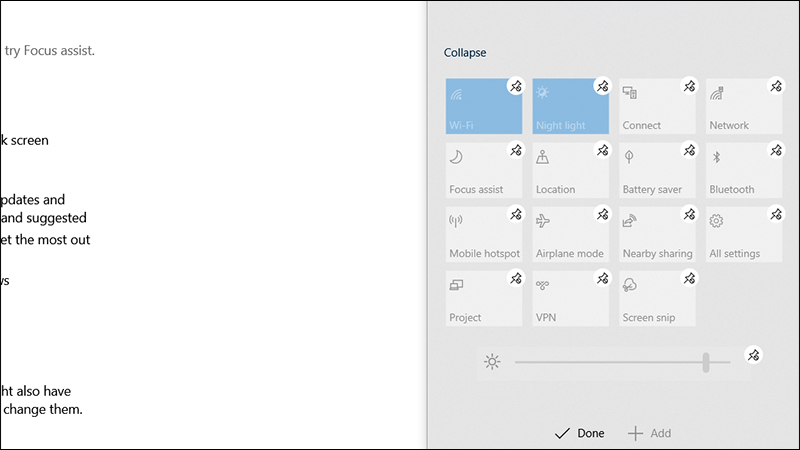This screenshot has height=450, width=800.
Task: Toggle the Wi-Fi tile
Action: click(480, 110)
